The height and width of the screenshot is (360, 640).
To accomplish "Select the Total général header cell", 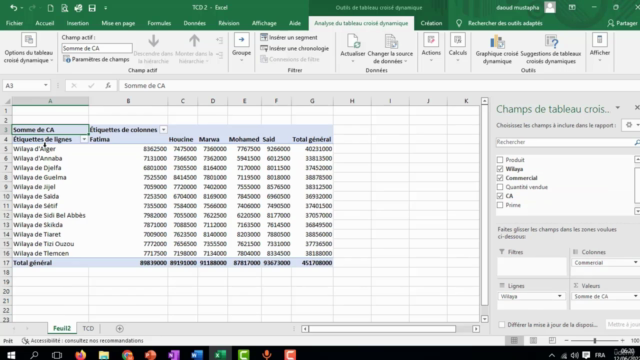I will 312,140.
